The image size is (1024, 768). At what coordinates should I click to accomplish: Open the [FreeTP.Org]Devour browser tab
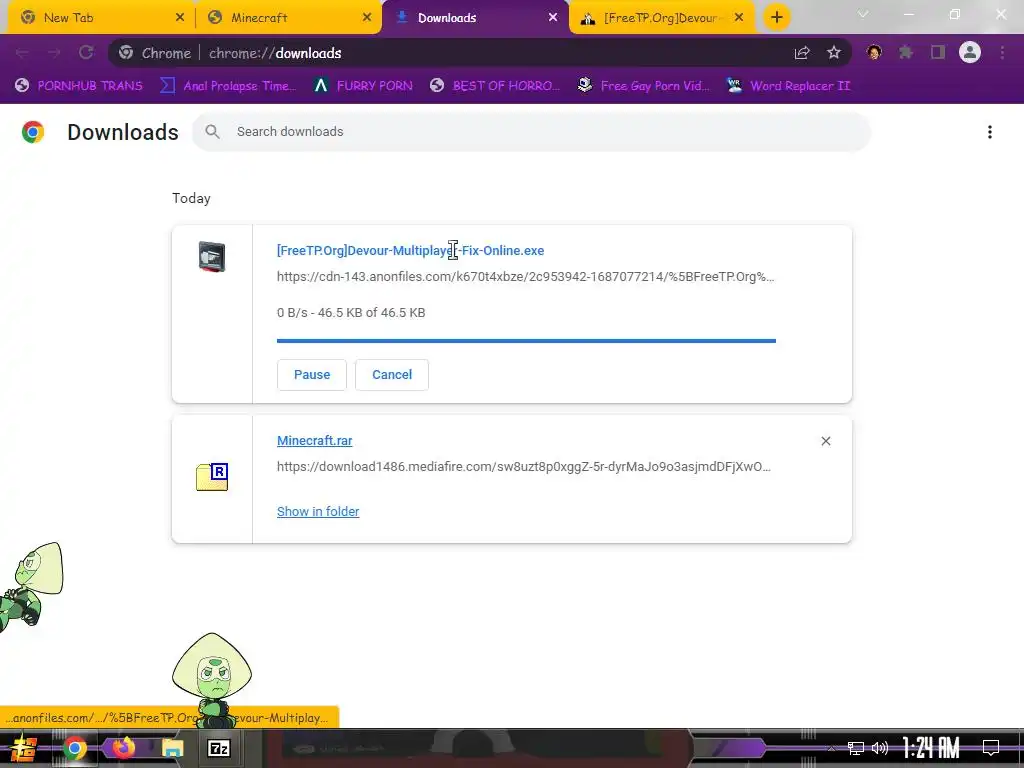click(661, 18)
